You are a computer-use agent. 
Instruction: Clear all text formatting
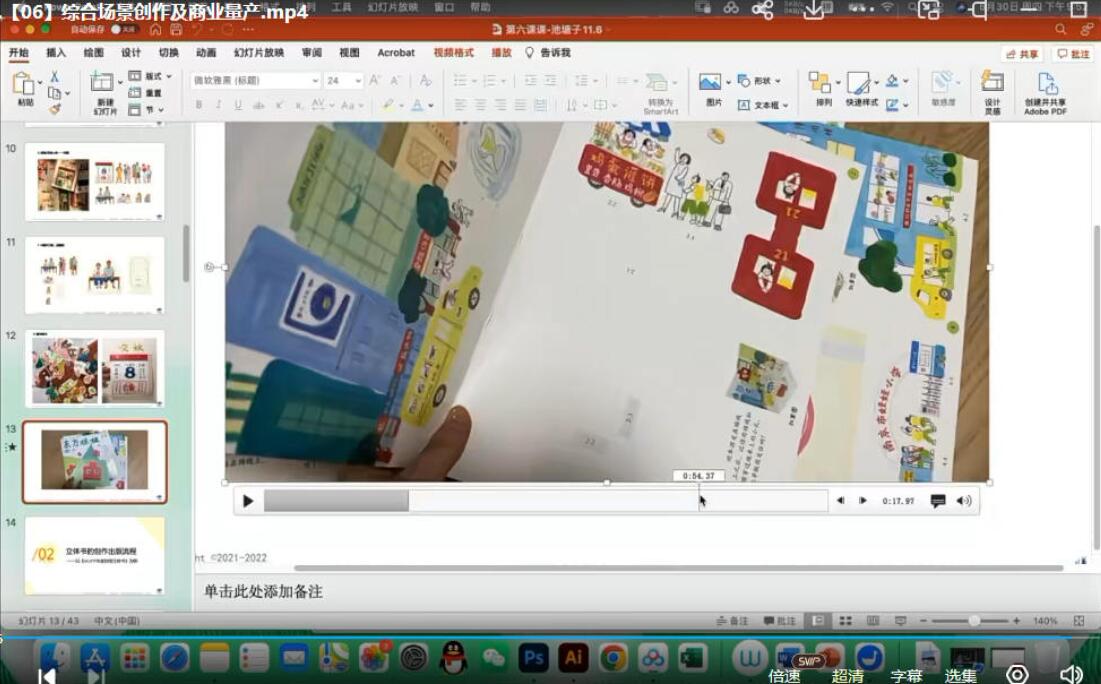[426, 80]
